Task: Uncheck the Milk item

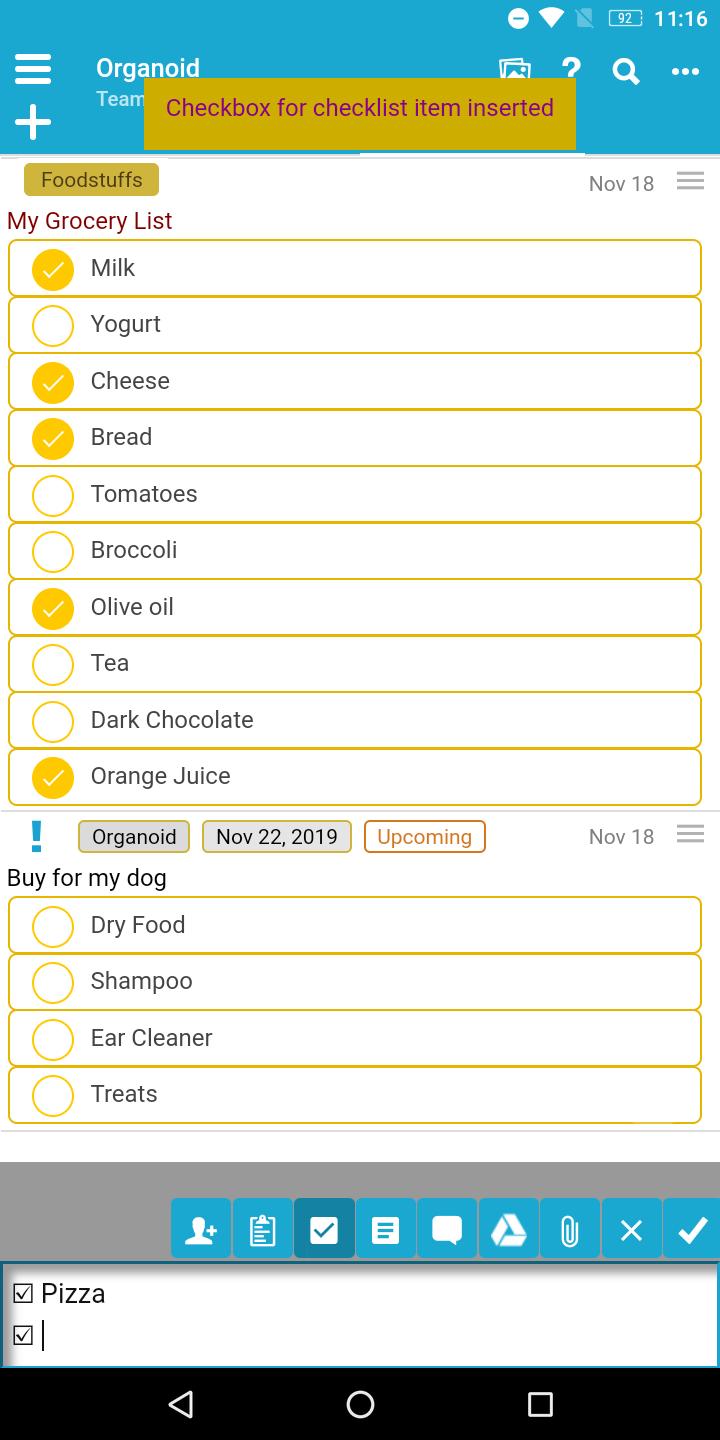Action: [x=53, y=269]
